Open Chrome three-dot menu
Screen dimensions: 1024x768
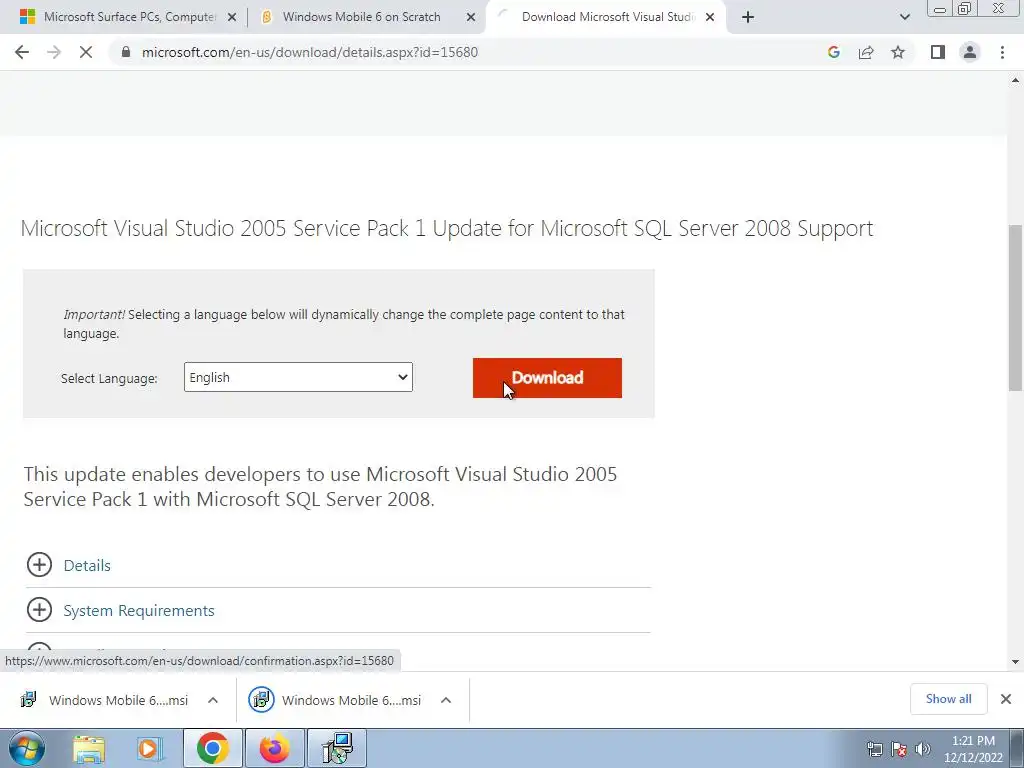1002,52
